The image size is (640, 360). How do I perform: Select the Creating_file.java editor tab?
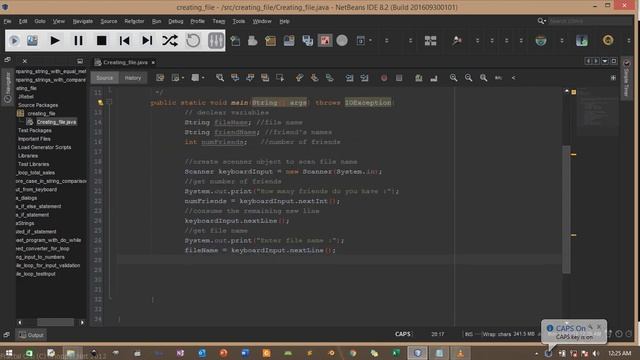click(x=125, y=62)
